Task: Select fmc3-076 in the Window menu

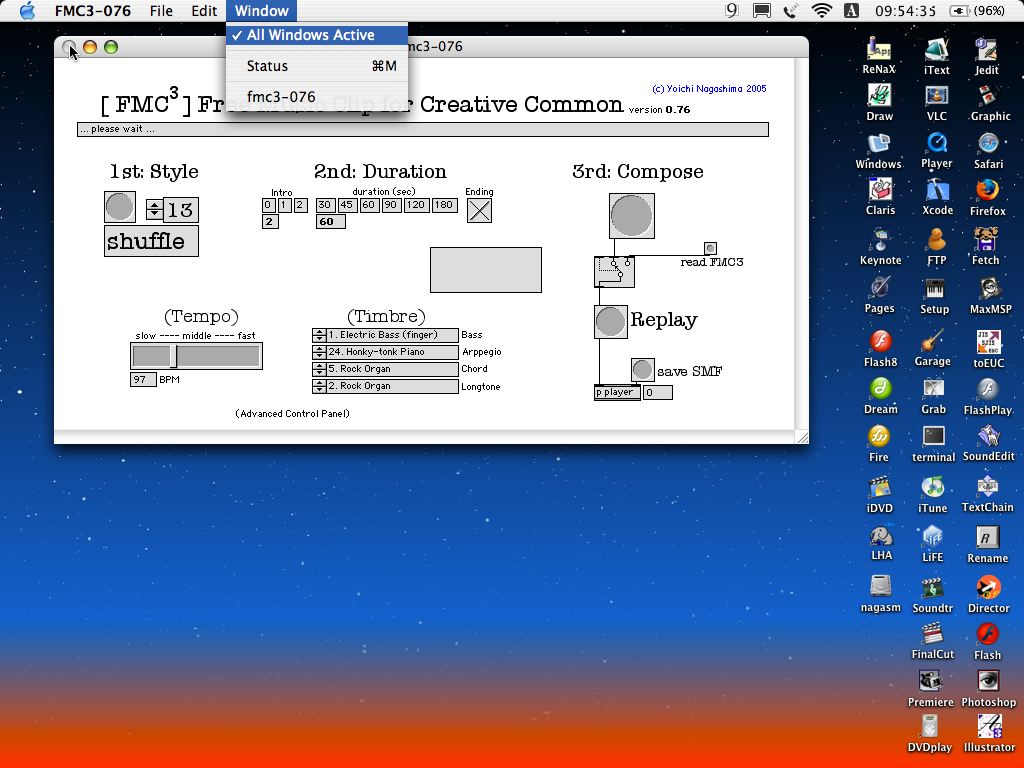Action: point(281,97)
